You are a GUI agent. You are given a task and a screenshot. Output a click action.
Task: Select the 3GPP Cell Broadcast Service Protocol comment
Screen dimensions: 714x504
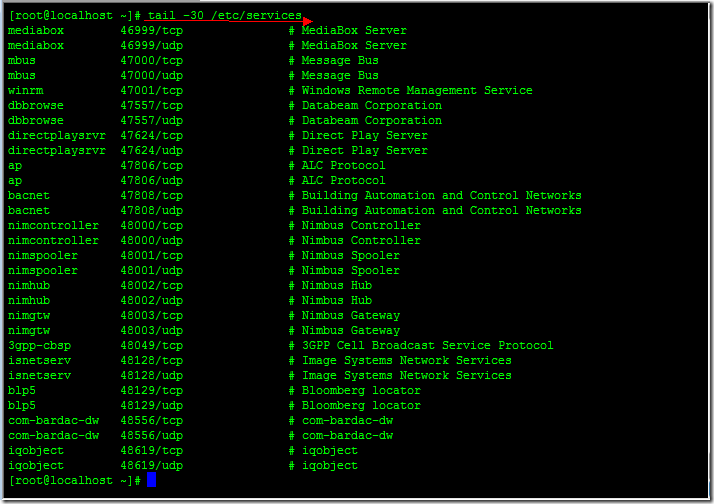point(428,346)
